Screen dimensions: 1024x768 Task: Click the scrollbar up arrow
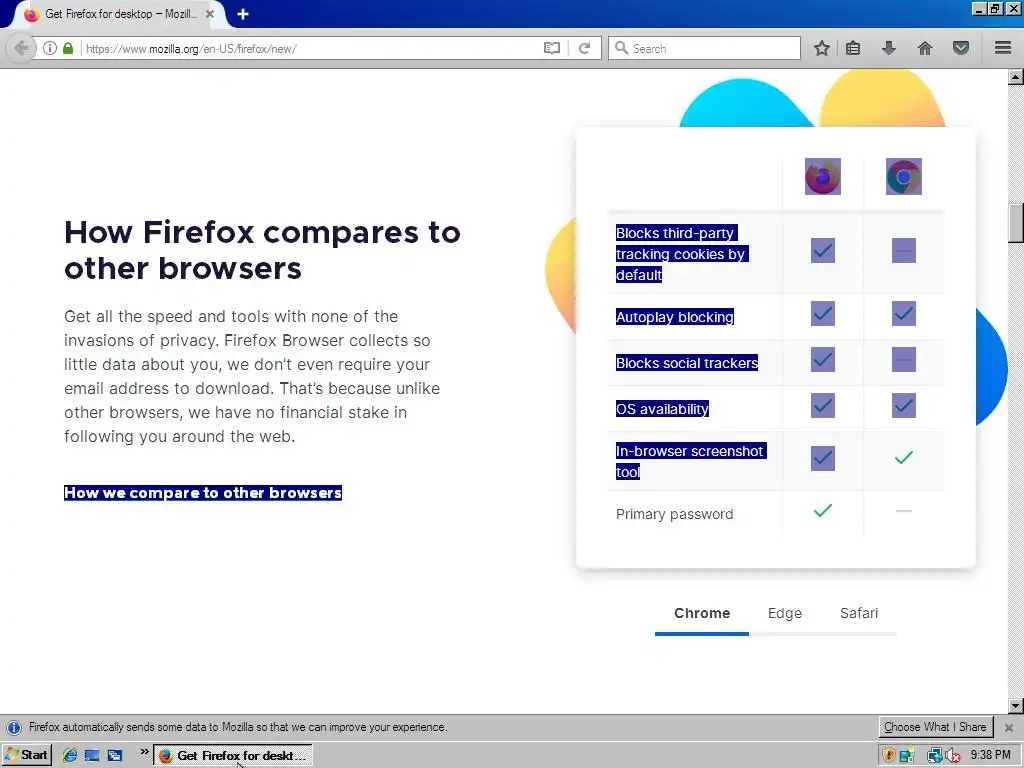tap(1016, 77)
